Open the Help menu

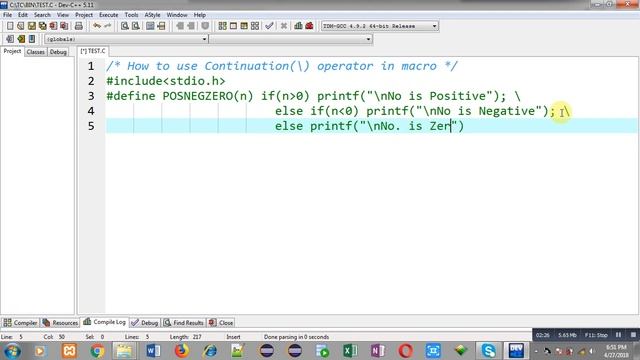[200, 15]
